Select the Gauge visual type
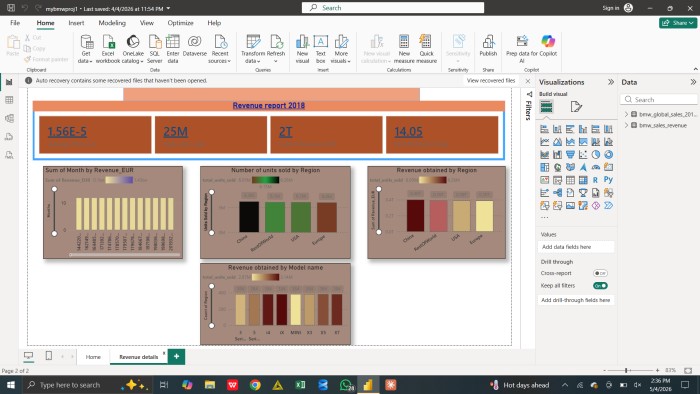The image size is (700, 394). coord(596,167)
